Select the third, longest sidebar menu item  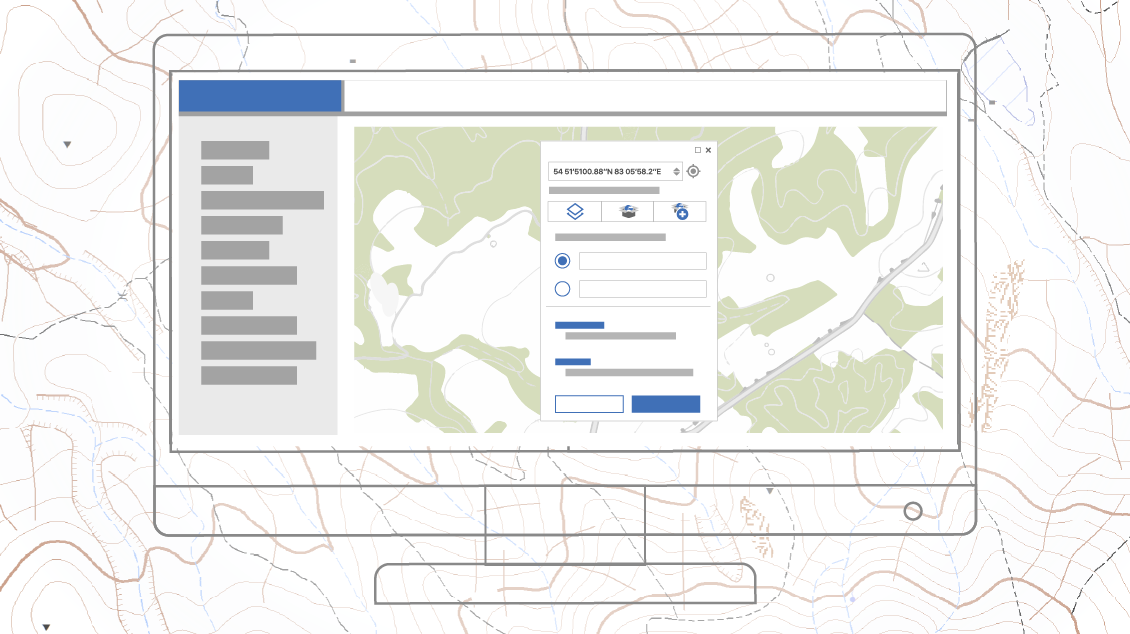tap(262, 200)
